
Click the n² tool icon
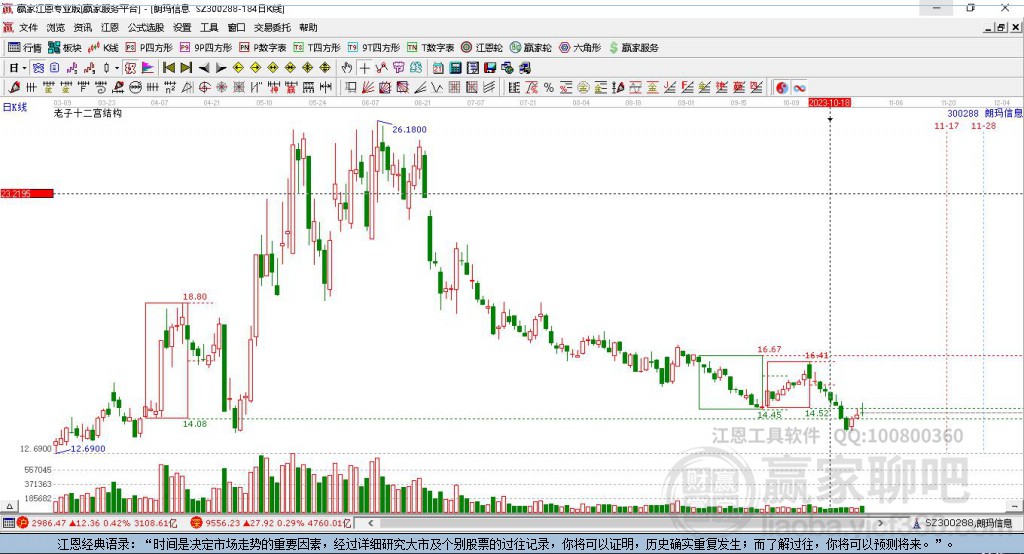[170, 88]
